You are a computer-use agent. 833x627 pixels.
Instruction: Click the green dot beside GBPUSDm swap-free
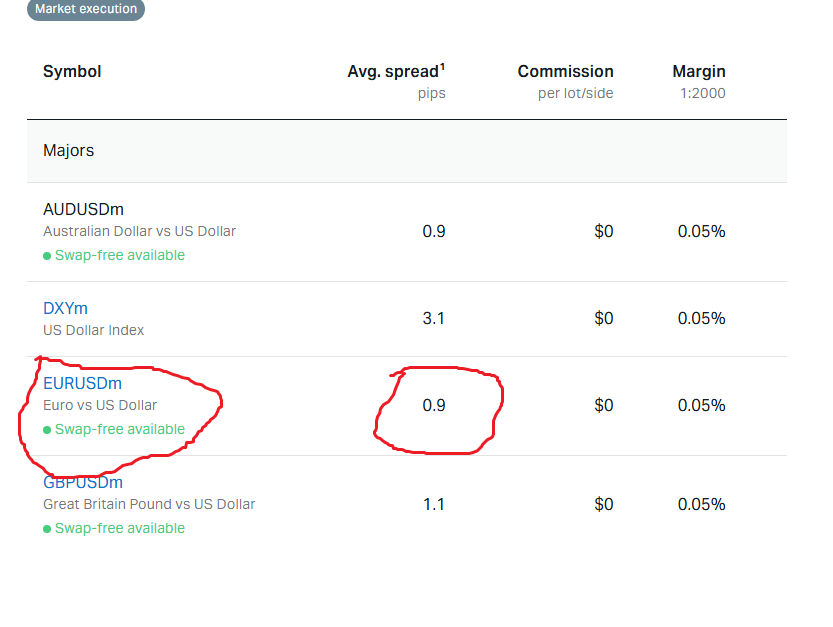pyautogui.click(x=47, y=528)
